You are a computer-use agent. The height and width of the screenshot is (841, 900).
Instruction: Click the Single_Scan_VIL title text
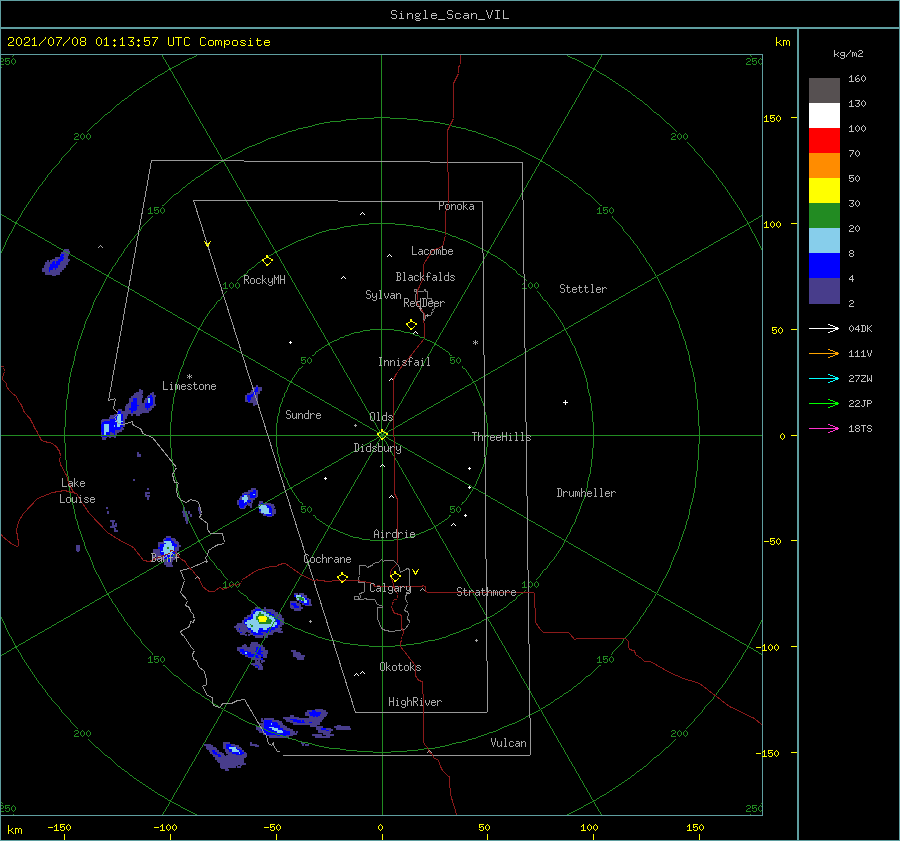pyautogui.click(x=449, y=15)
